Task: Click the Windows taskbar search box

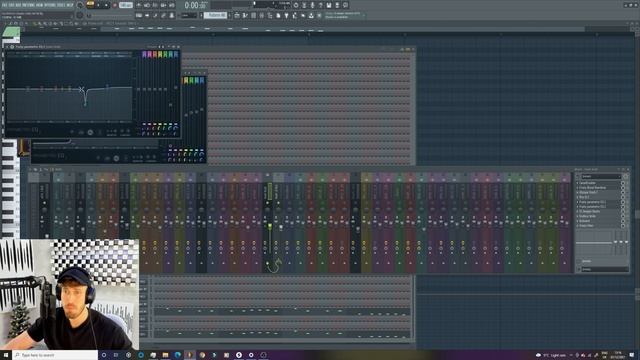Action: pyautogui.click(x=55, y=355)
